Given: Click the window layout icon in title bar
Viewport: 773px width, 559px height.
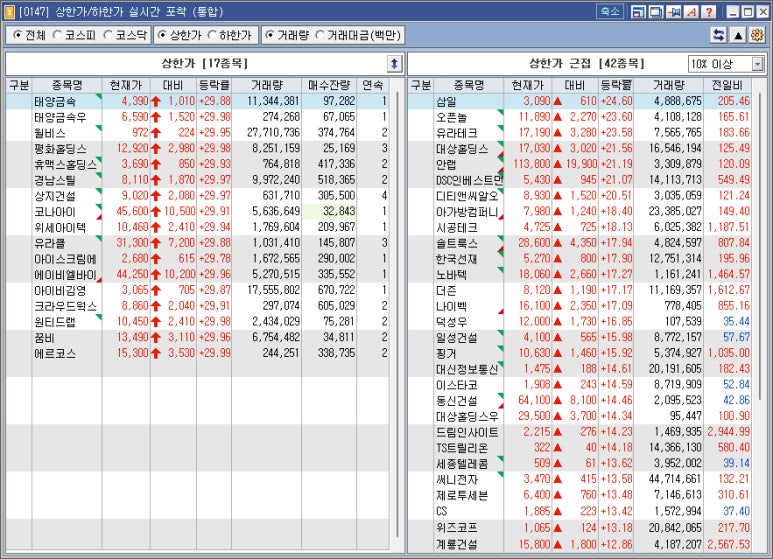Looking at the screenshot, I should coord(638,12).
